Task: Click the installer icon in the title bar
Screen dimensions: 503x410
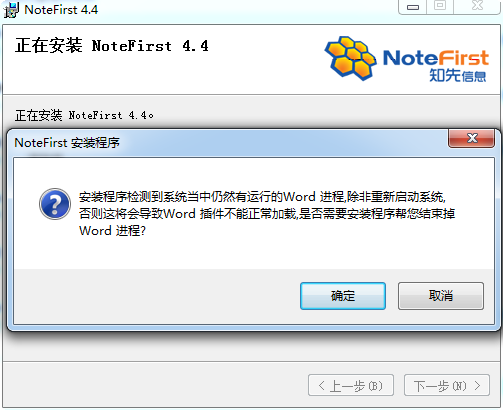Action: 11,10
